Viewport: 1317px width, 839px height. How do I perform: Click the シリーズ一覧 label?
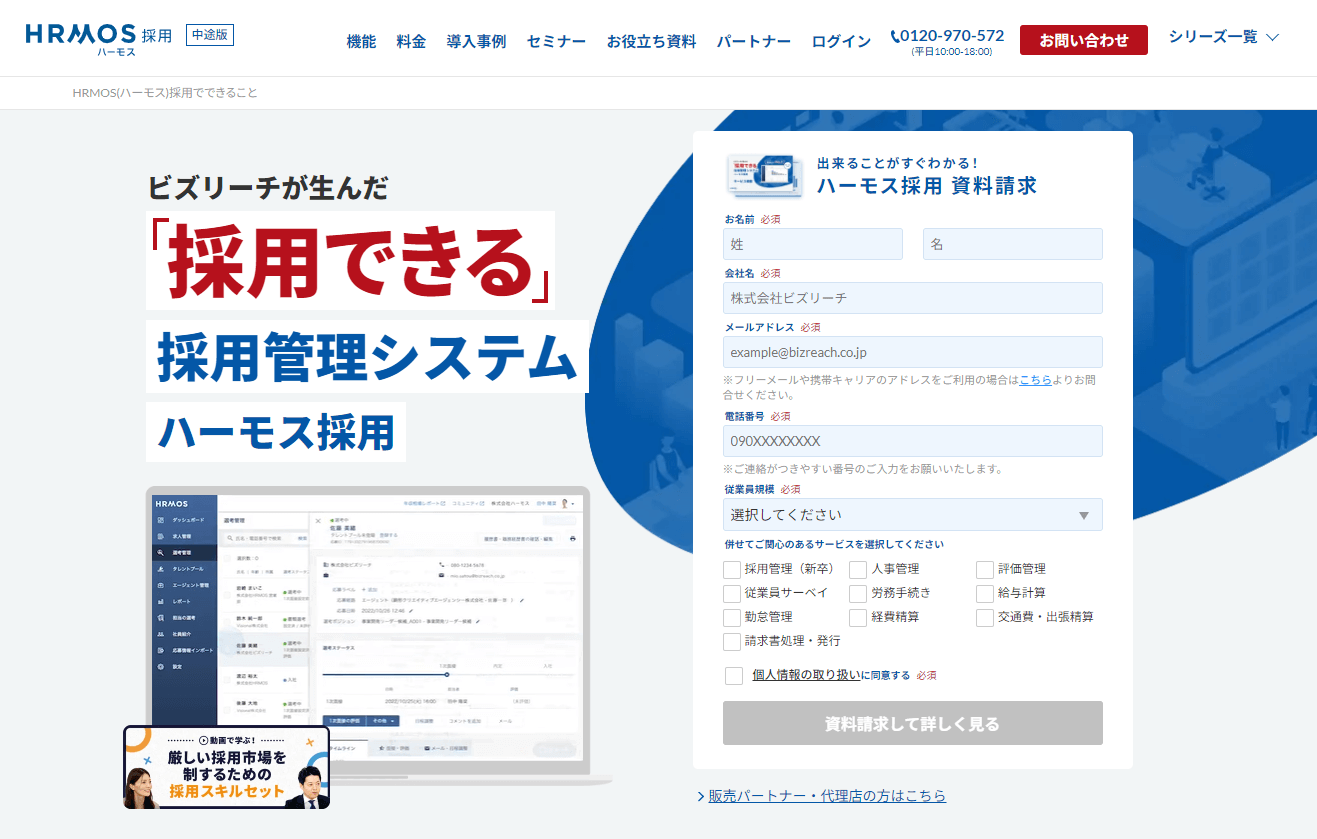click(1213, 37)
